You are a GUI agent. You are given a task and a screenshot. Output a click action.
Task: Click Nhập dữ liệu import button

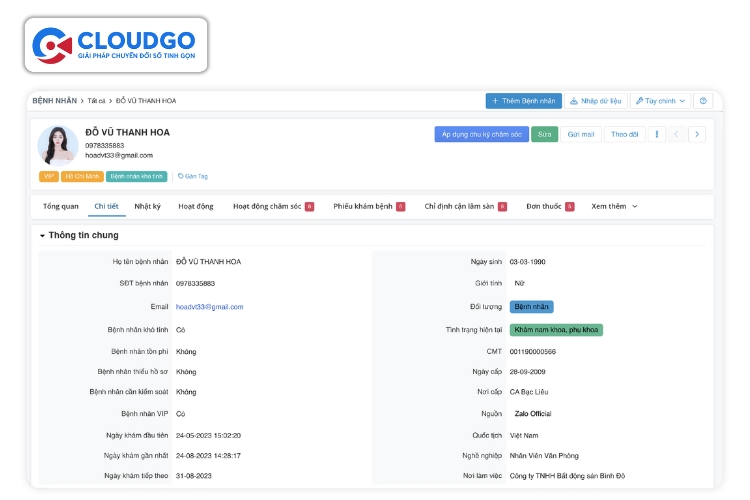595,101
